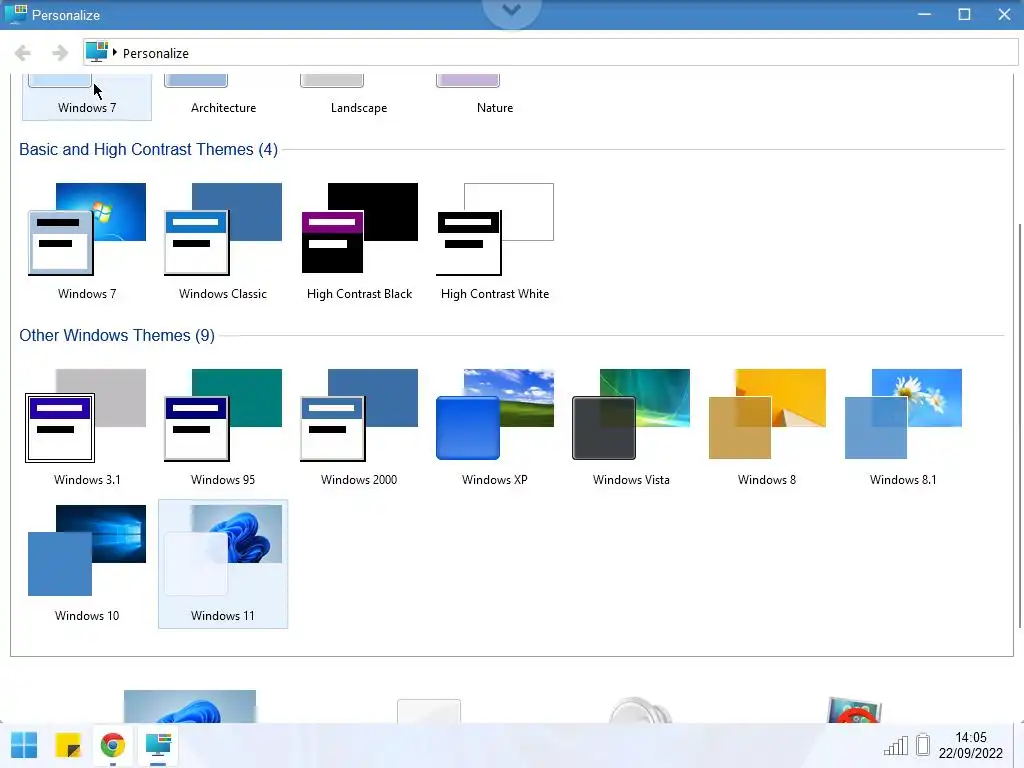
Task: Open the Start menu
Action: [24, 745]
